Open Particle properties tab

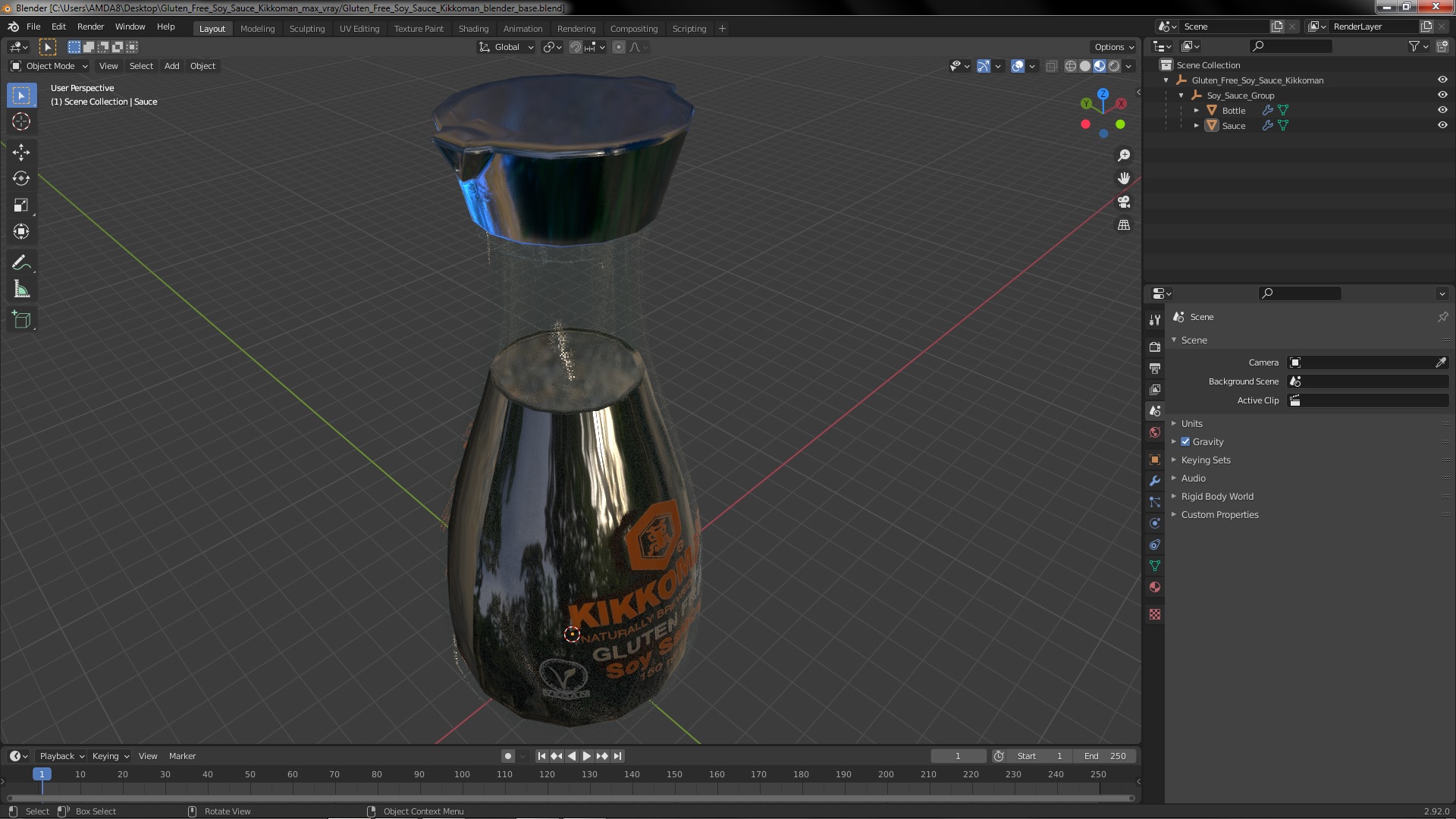(x=1154, y=502)
